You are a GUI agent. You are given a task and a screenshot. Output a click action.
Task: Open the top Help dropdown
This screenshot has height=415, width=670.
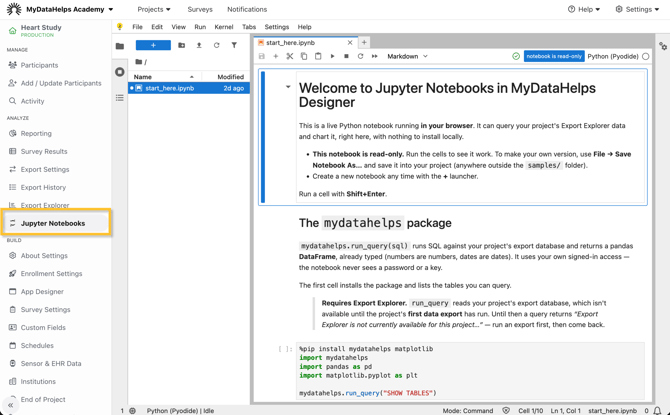pyautogui.click(x=584, y=9)
